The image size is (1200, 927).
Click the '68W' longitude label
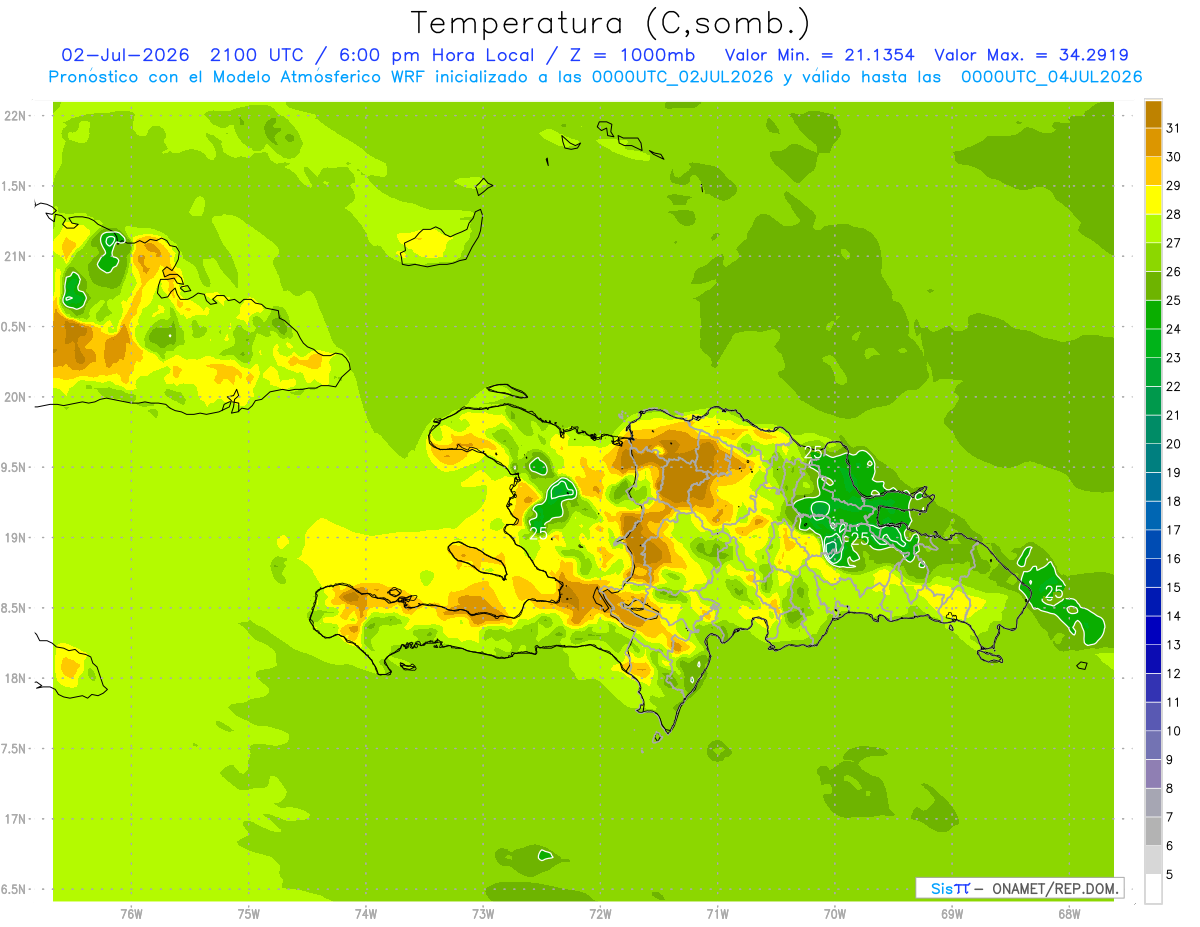coord(1069,914)
